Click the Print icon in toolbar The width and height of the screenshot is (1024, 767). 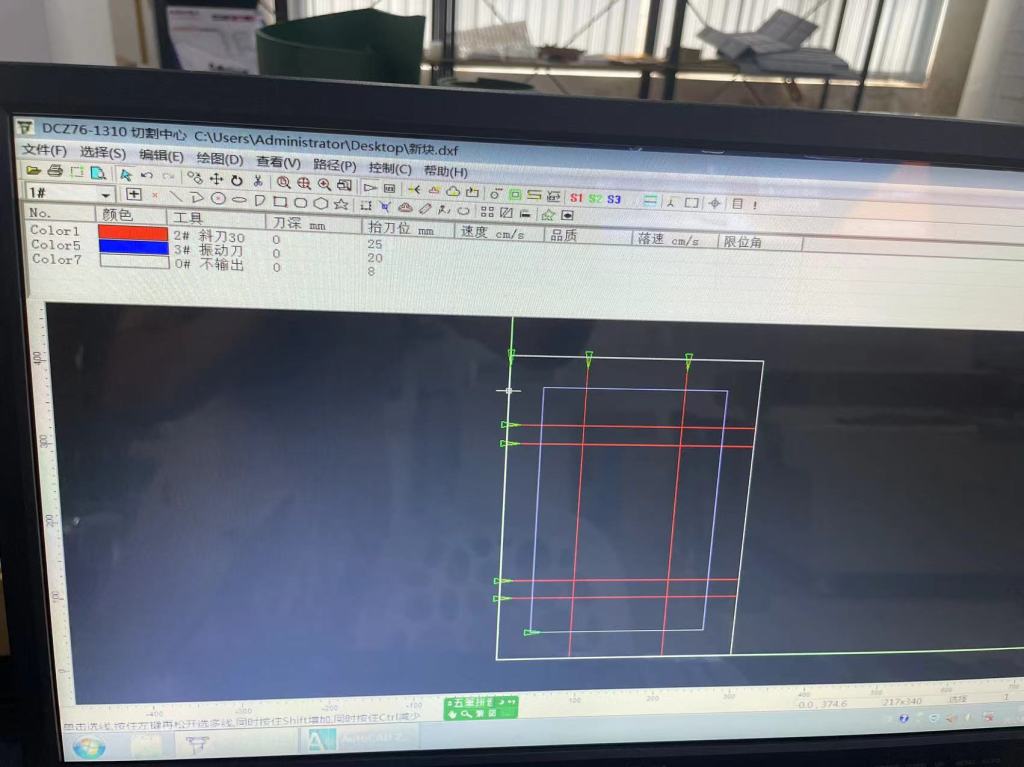55,172
